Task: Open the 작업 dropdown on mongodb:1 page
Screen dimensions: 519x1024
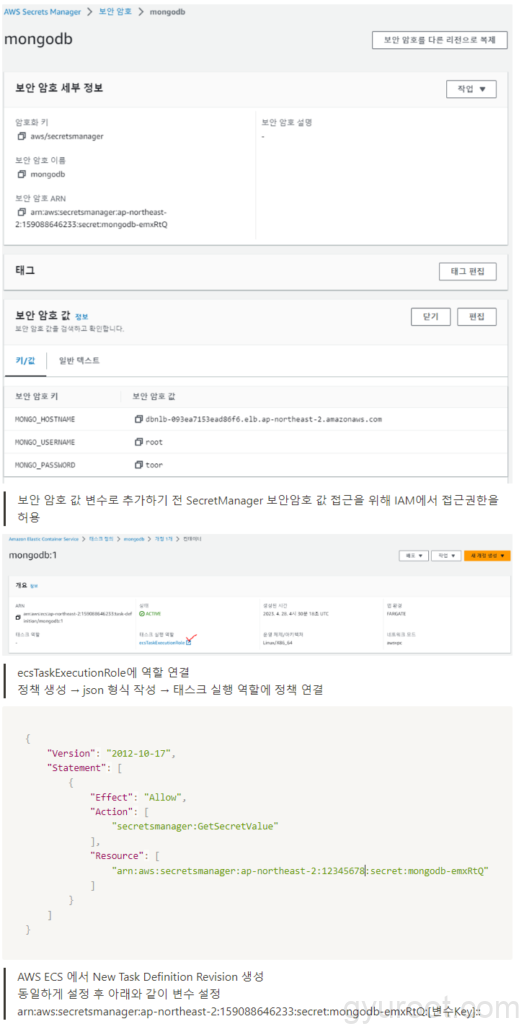Action: coord(447,556)
